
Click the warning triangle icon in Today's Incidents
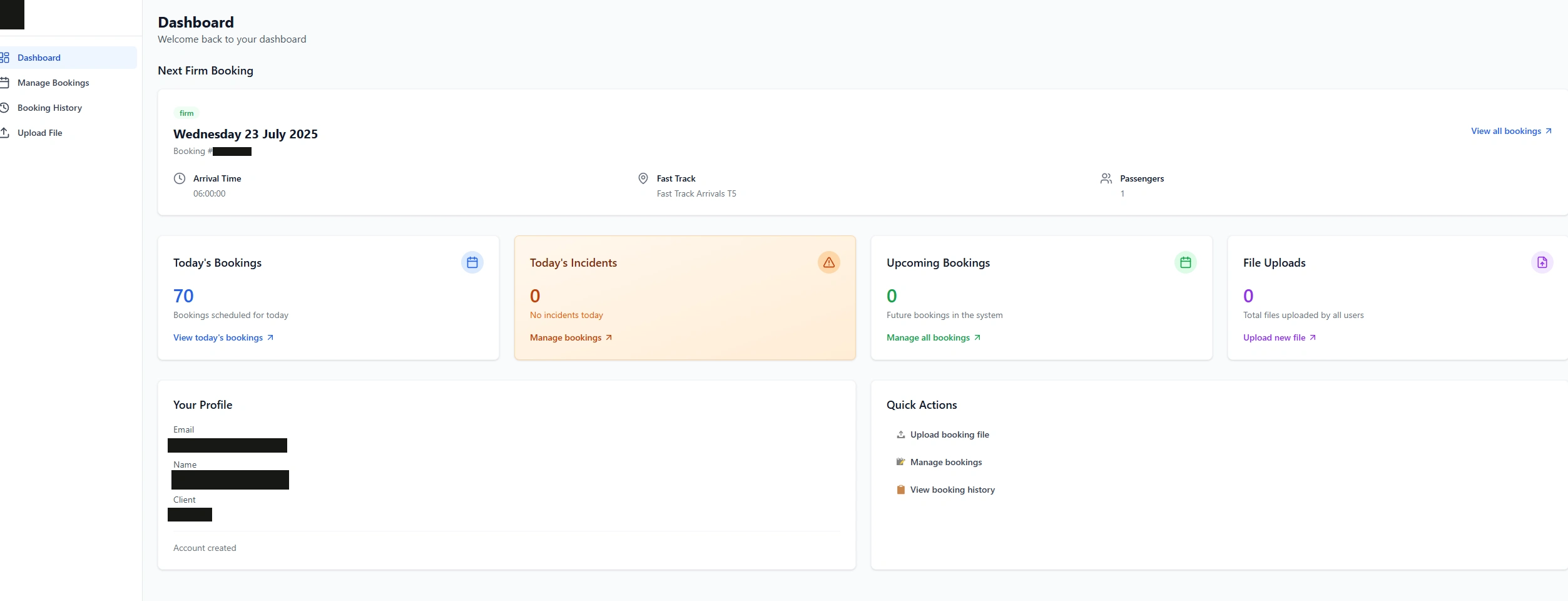[x=828, y=262]
